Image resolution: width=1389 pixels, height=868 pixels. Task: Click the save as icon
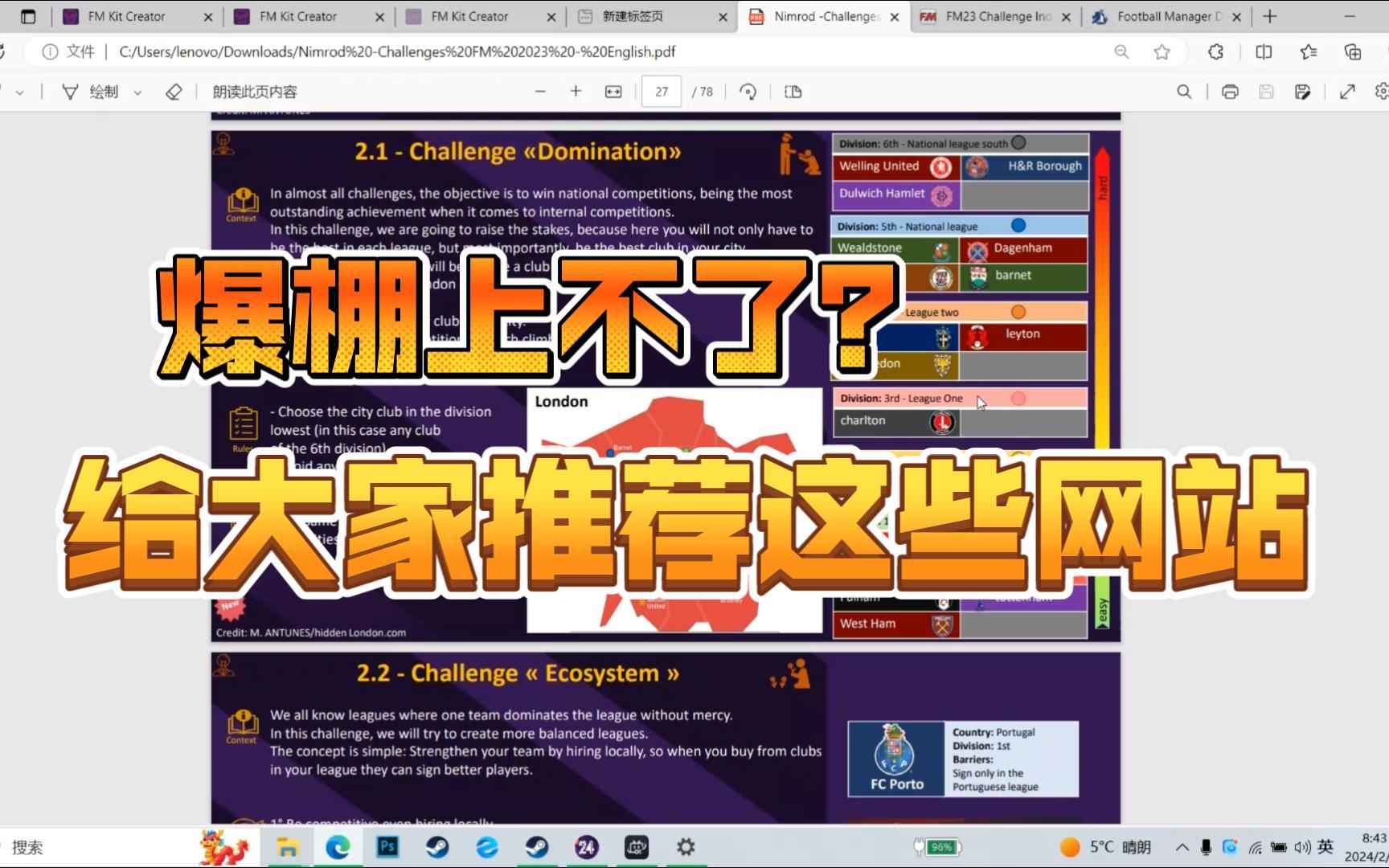coord(1303,92)
